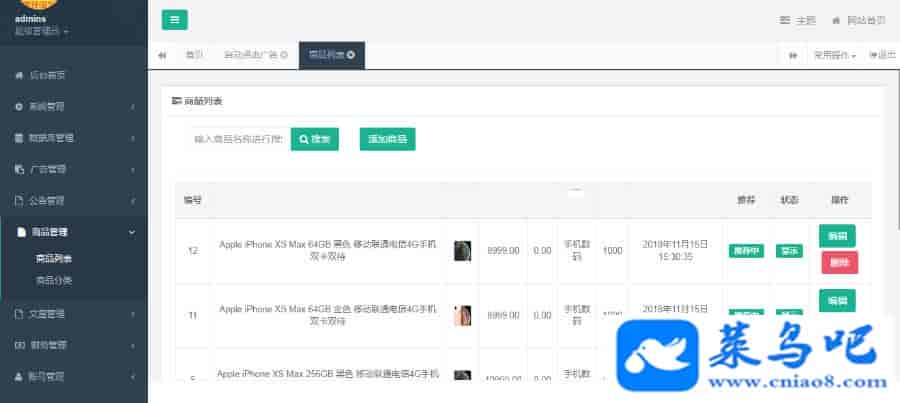Toggle the sidebar with the green hamburger button
The image size is (900, 403).
click(174, 20)
